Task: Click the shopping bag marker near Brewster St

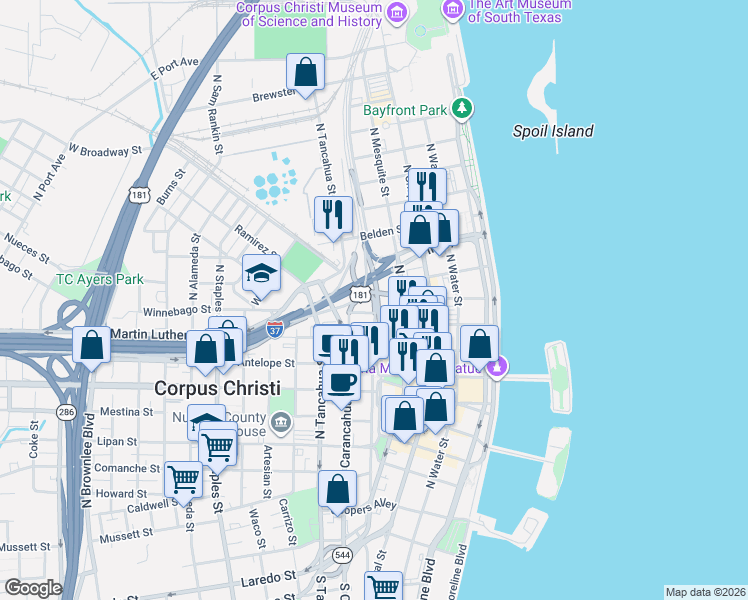Action: [305, 75]
